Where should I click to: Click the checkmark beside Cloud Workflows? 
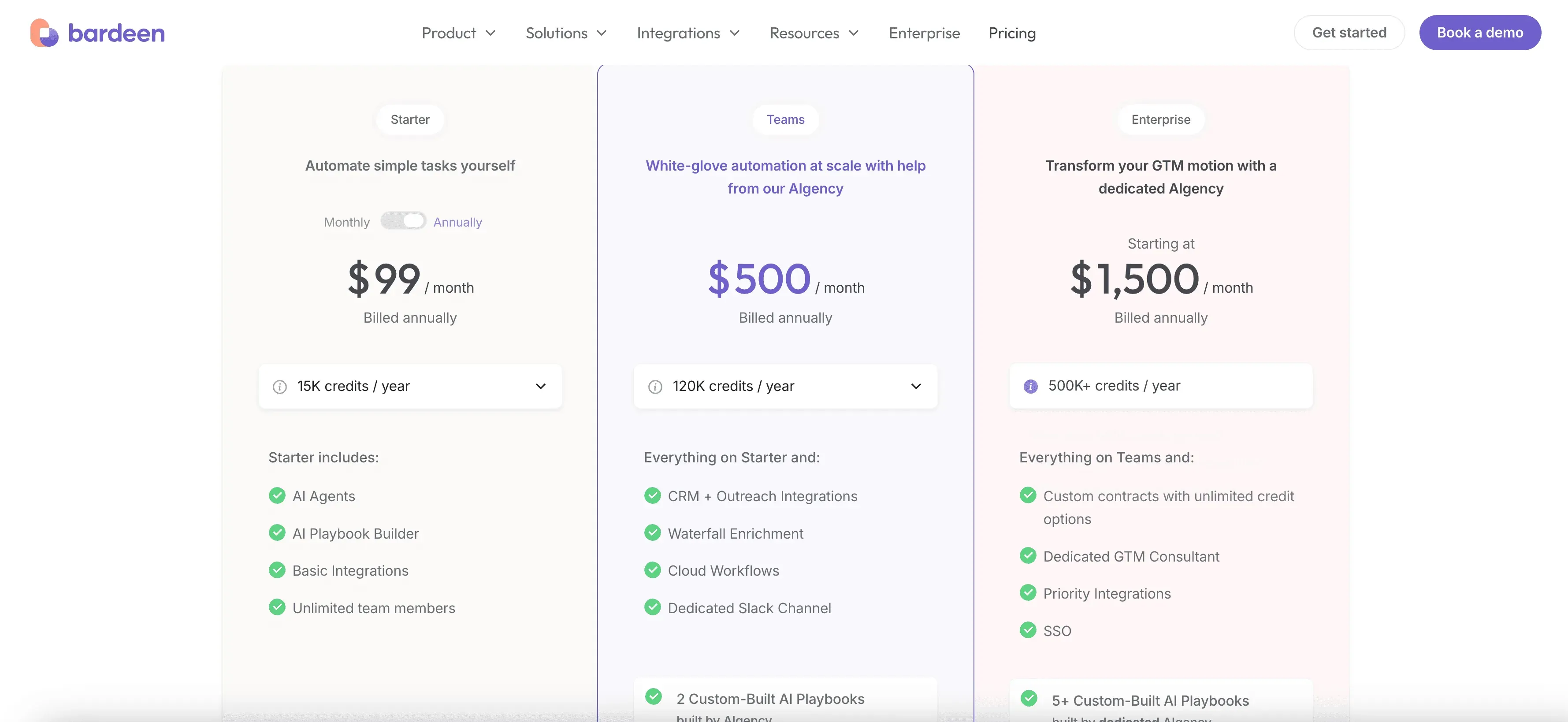click(653, 570)
